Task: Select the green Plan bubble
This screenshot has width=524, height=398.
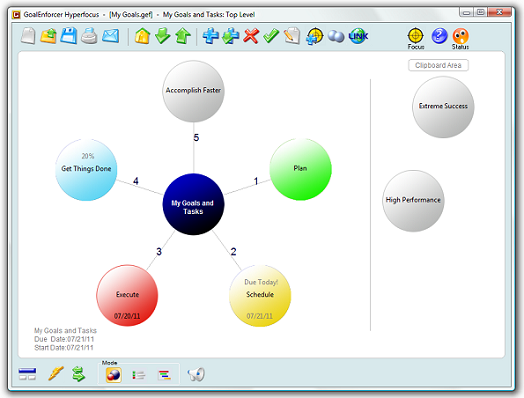Action: tap(300, 169)
